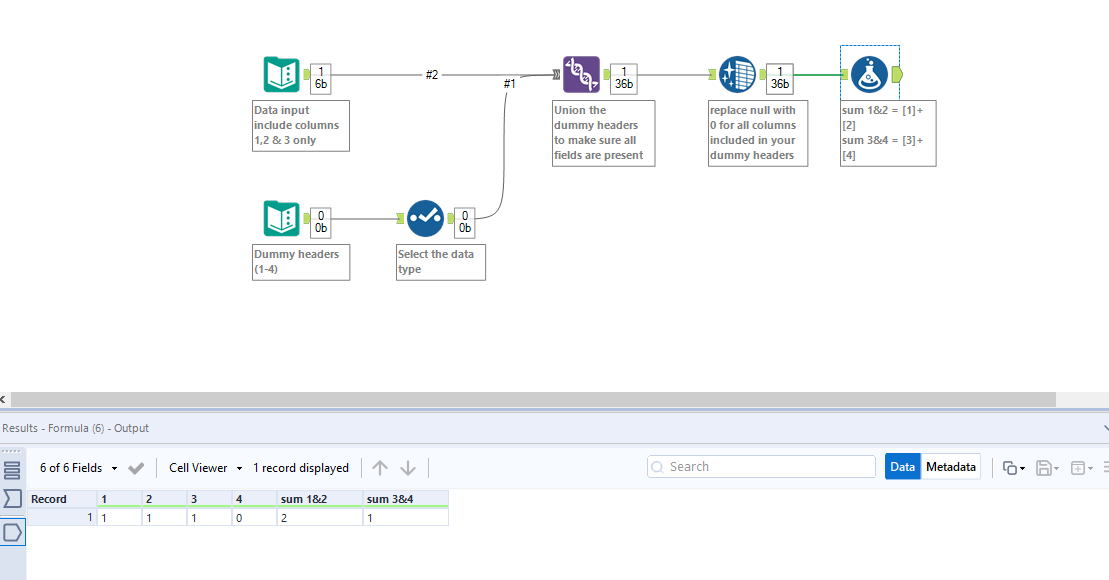Viewport: 1109px width, 580px height.
Task: Expand the 6 of 6 Fields dropdown
Action: click(111, 467)
